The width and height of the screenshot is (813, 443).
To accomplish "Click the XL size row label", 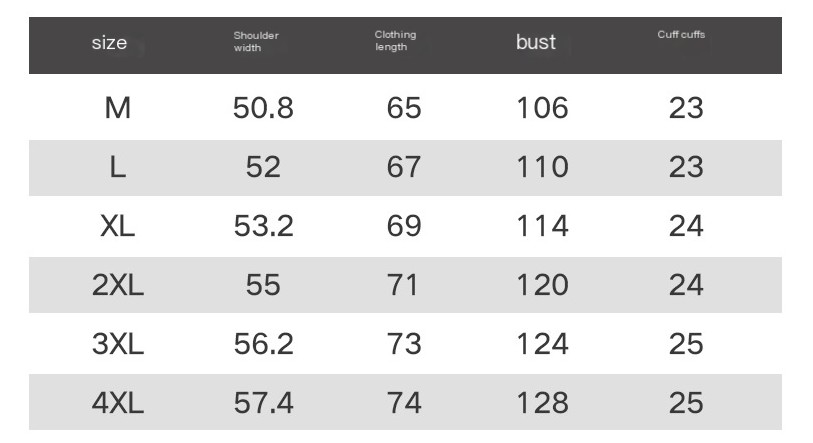I will (x=118, y=226).
